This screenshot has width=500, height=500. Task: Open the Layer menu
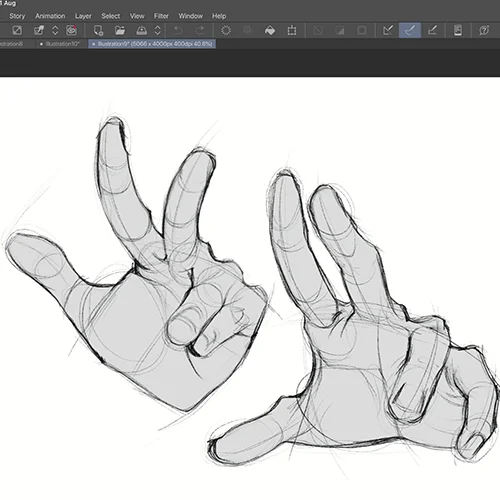pos(83,16)
